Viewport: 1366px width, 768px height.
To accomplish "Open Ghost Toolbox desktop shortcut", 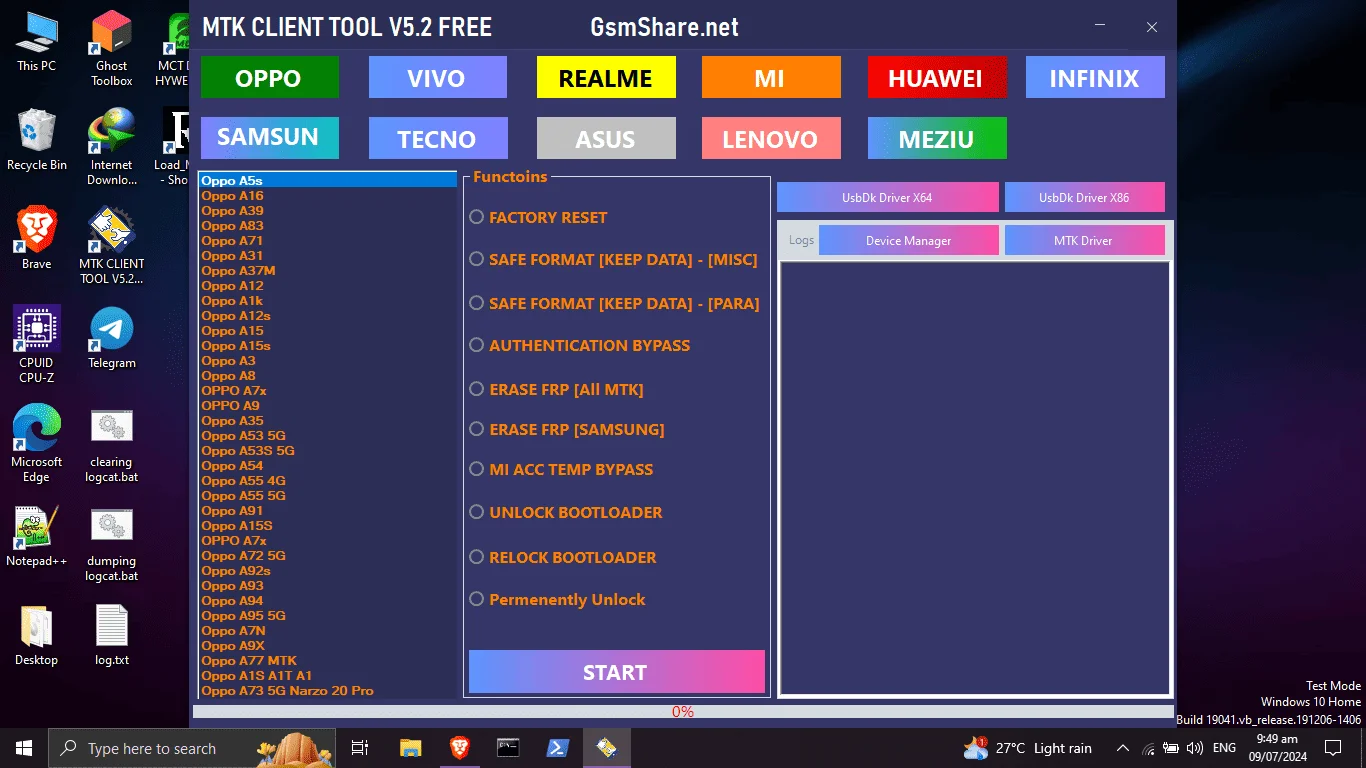I will [x=111, y=48].
